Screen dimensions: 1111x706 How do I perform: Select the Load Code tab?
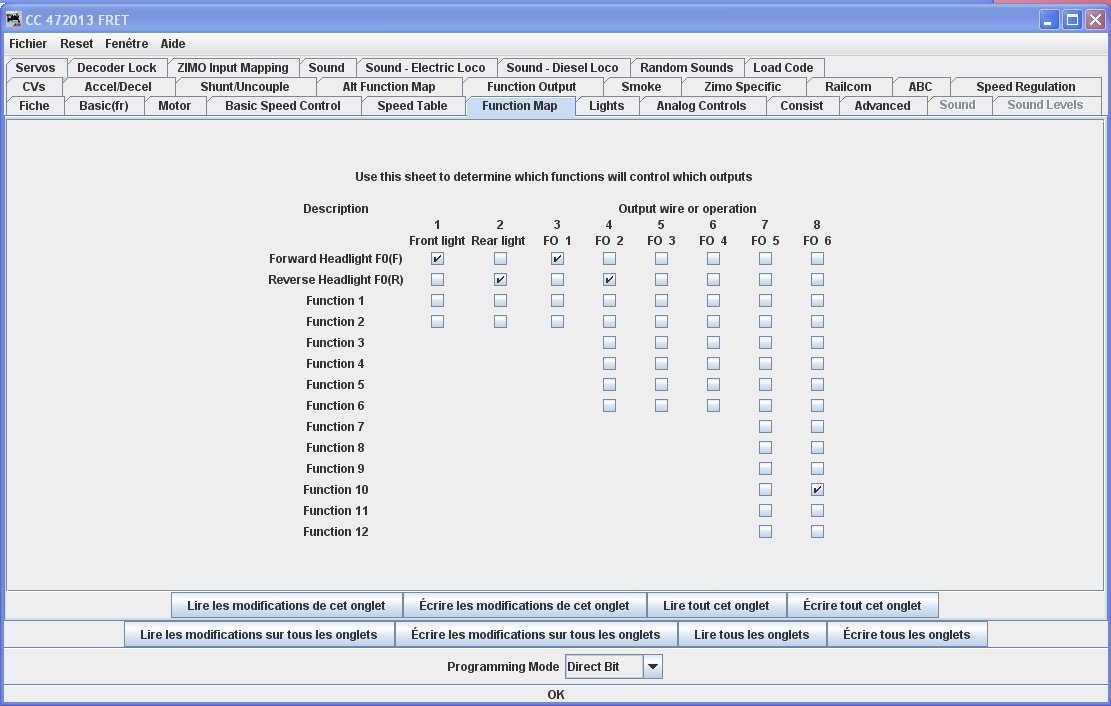coord(783,67)
